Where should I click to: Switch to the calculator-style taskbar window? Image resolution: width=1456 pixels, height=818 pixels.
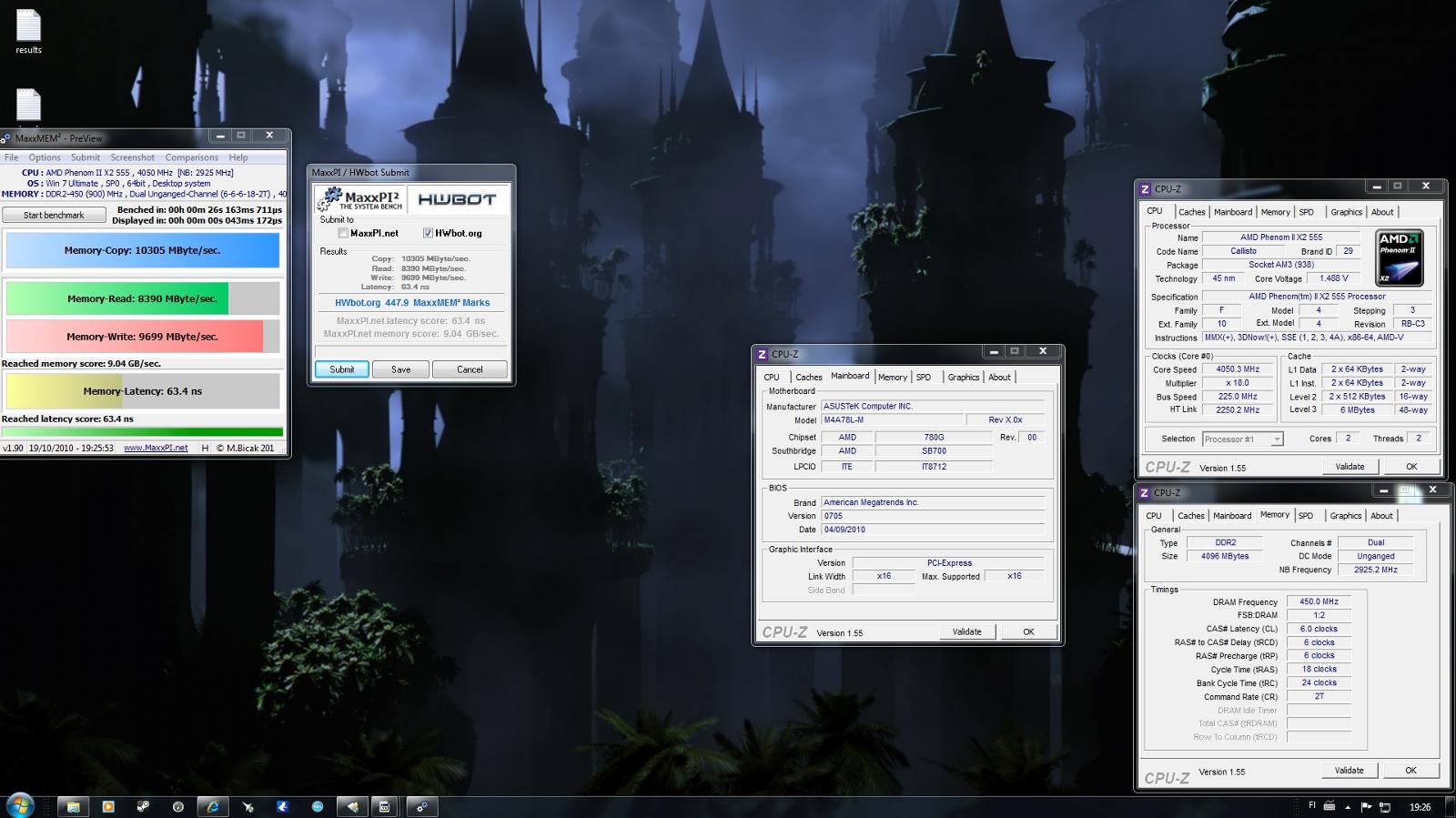point(385,806)
